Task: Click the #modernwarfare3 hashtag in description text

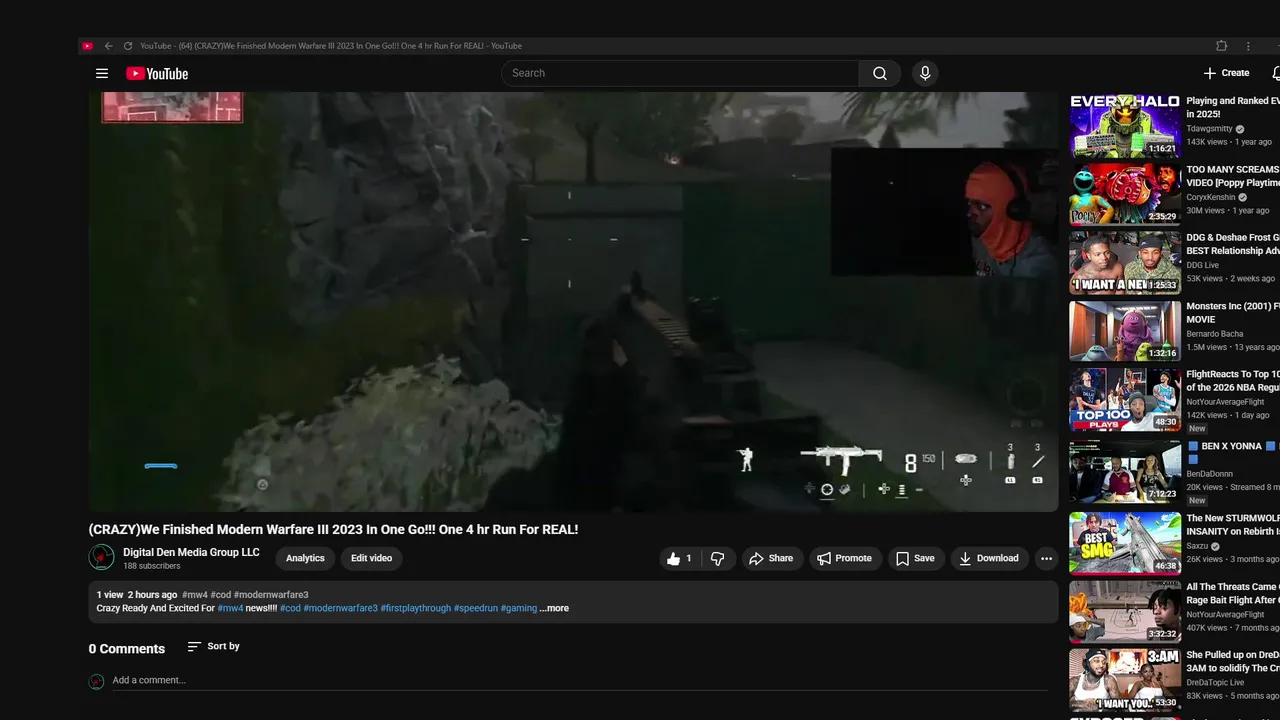Action: click(341, 608)
